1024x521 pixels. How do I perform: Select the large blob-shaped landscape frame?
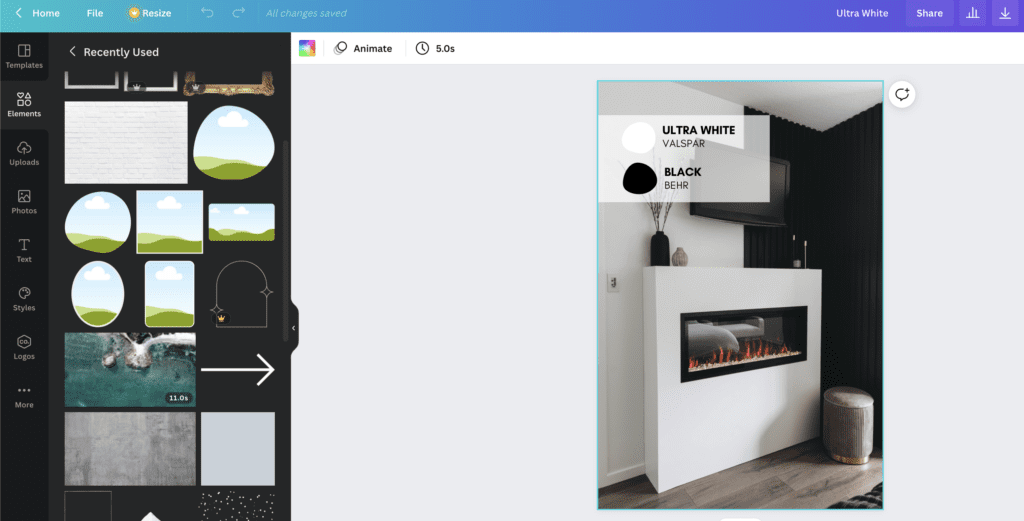point(234,143)
